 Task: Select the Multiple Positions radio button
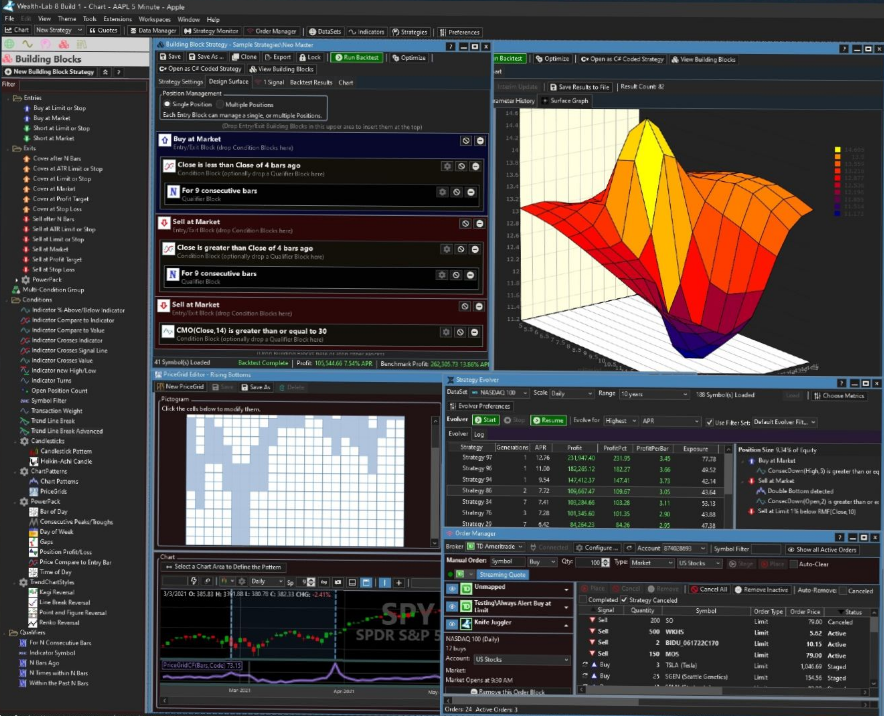click(x=222, y=104)
